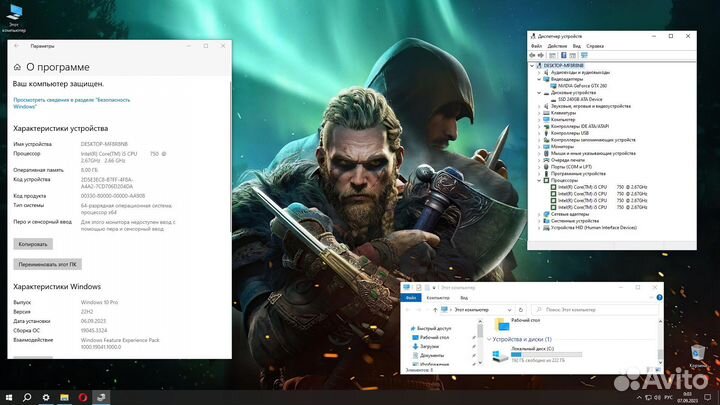Screen dimensions: 720x405
Task: Click 'Контроллеры IDE ATA/ATAPI' icon
Action: click(546, 126)
